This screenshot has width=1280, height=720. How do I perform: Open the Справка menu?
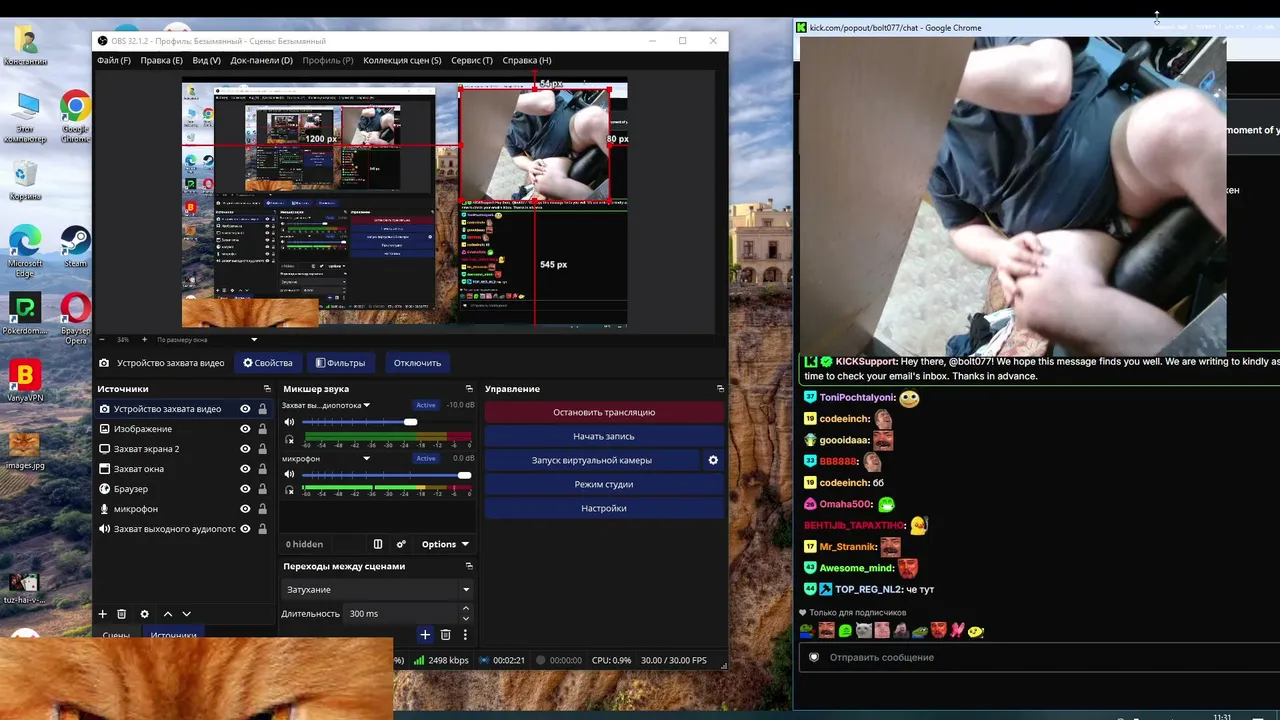[526, 60]
